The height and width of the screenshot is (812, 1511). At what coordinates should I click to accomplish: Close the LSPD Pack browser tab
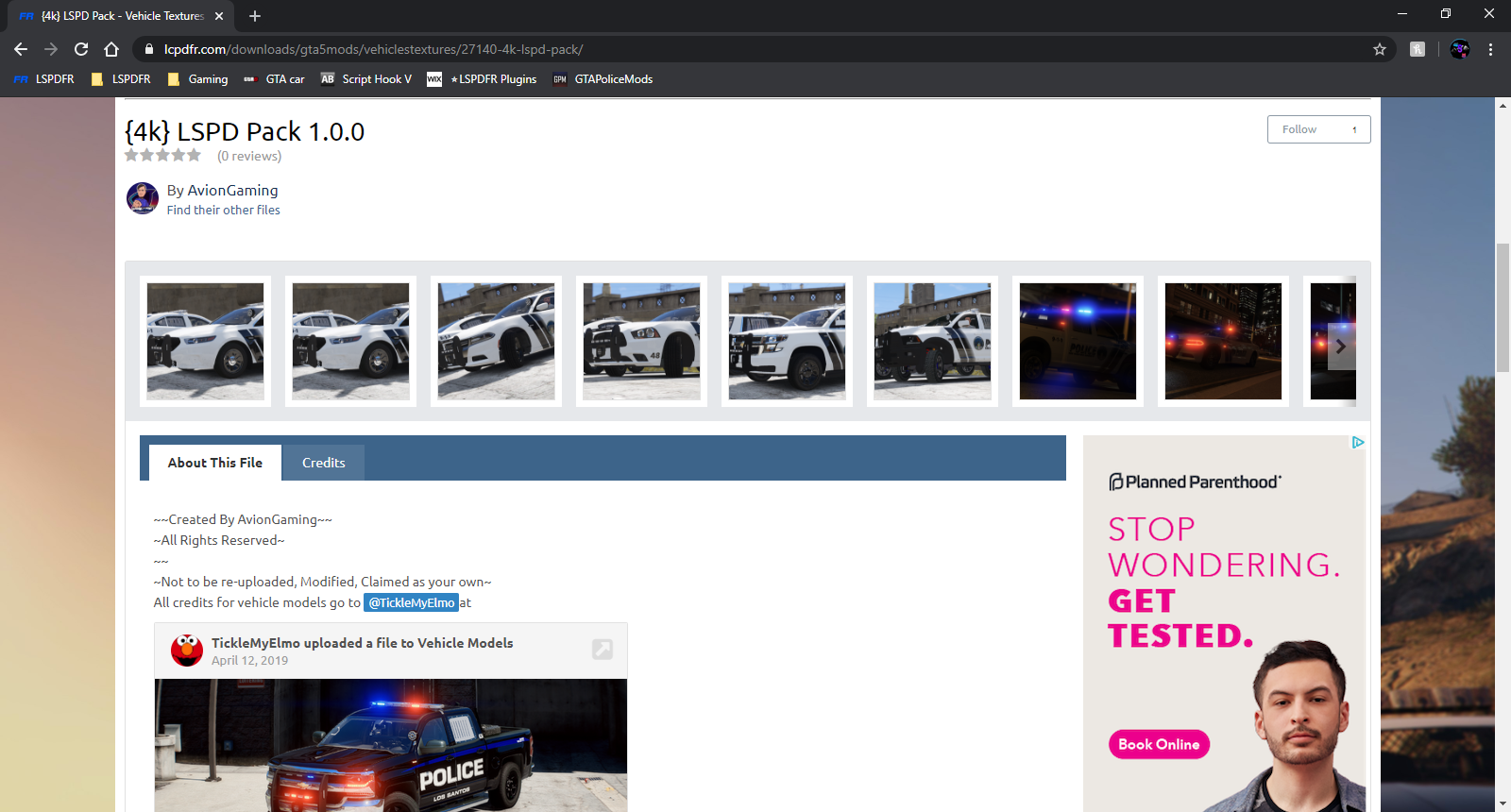(x=219, y=16)
